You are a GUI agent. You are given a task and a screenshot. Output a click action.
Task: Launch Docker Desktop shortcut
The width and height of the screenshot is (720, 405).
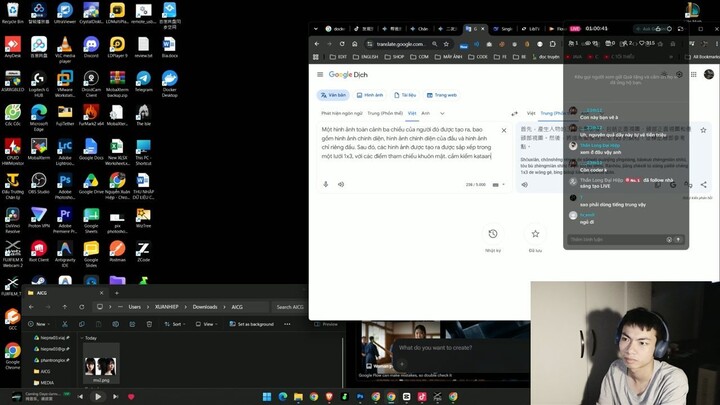click(169, 83)
